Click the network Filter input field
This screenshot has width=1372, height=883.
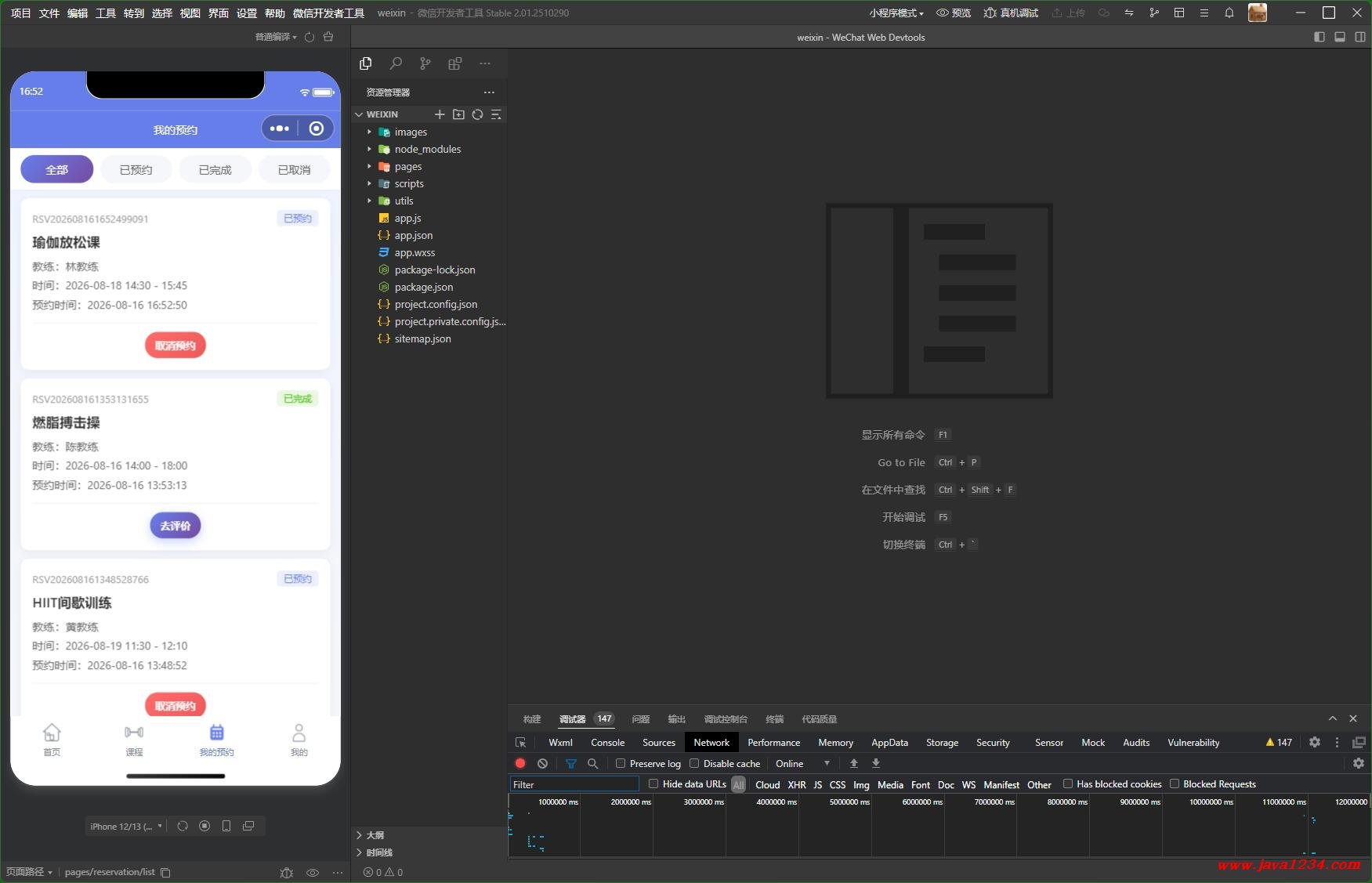coord(574,784)
